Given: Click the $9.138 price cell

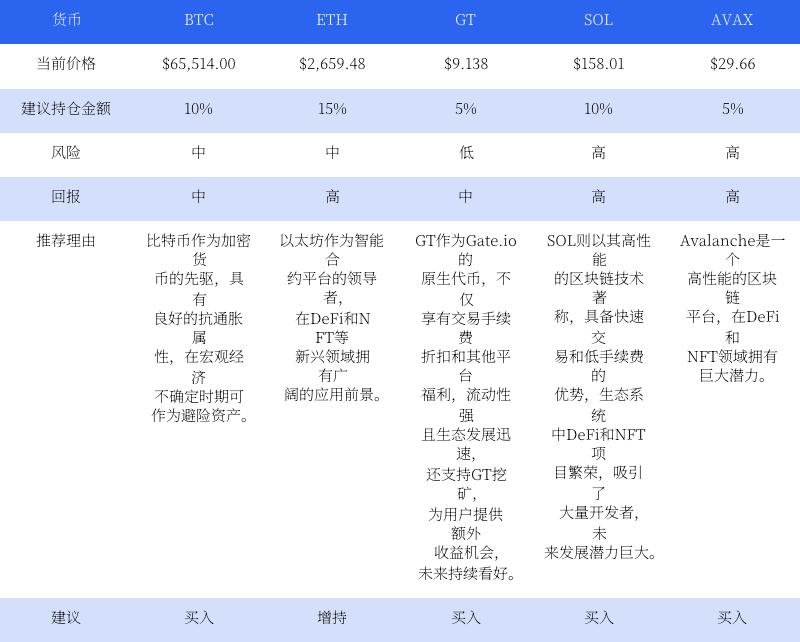Looking at the screenshot, I should (x=466, y=64).
